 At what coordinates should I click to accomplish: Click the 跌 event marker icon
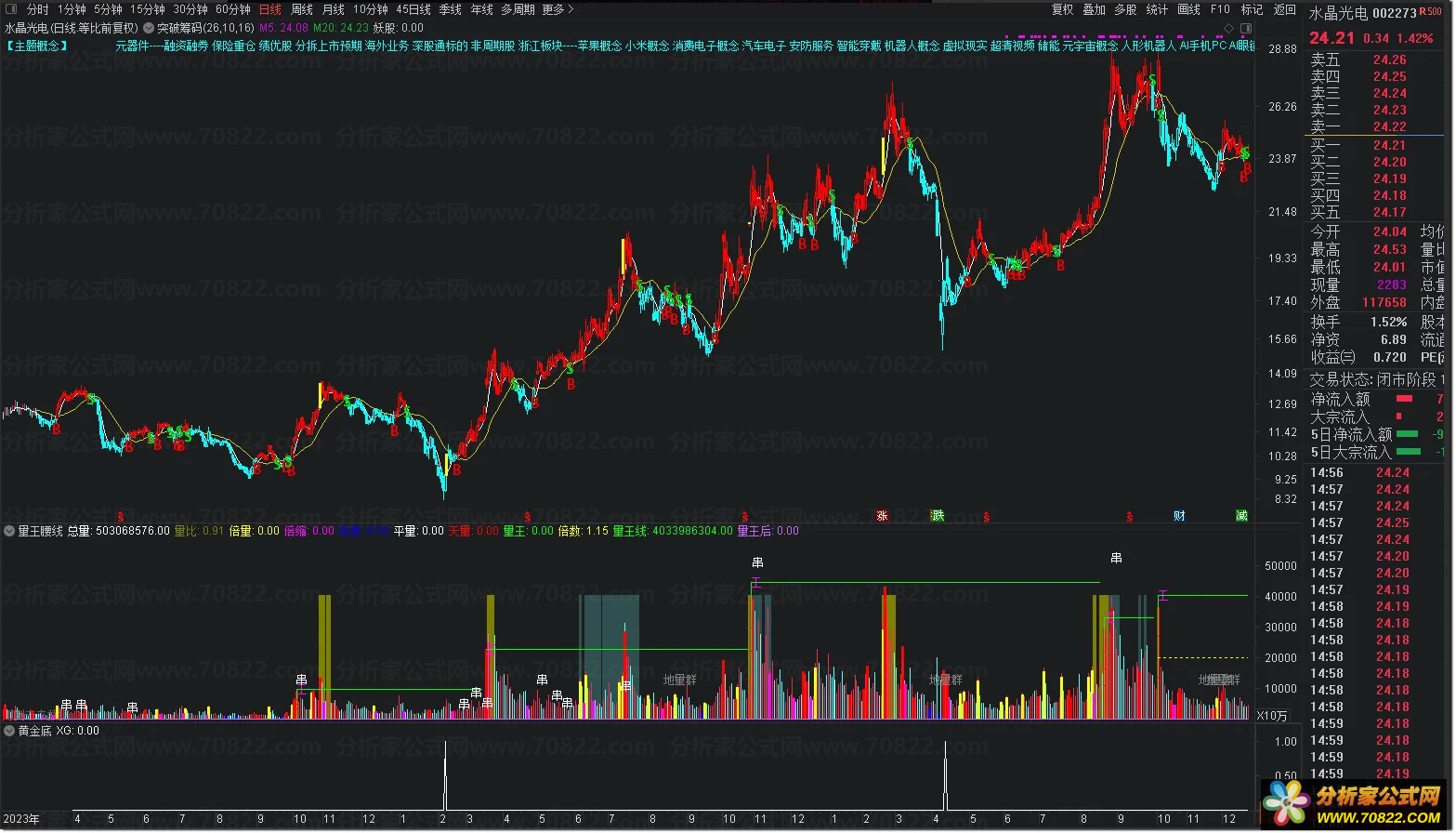[x=938, y=516]
